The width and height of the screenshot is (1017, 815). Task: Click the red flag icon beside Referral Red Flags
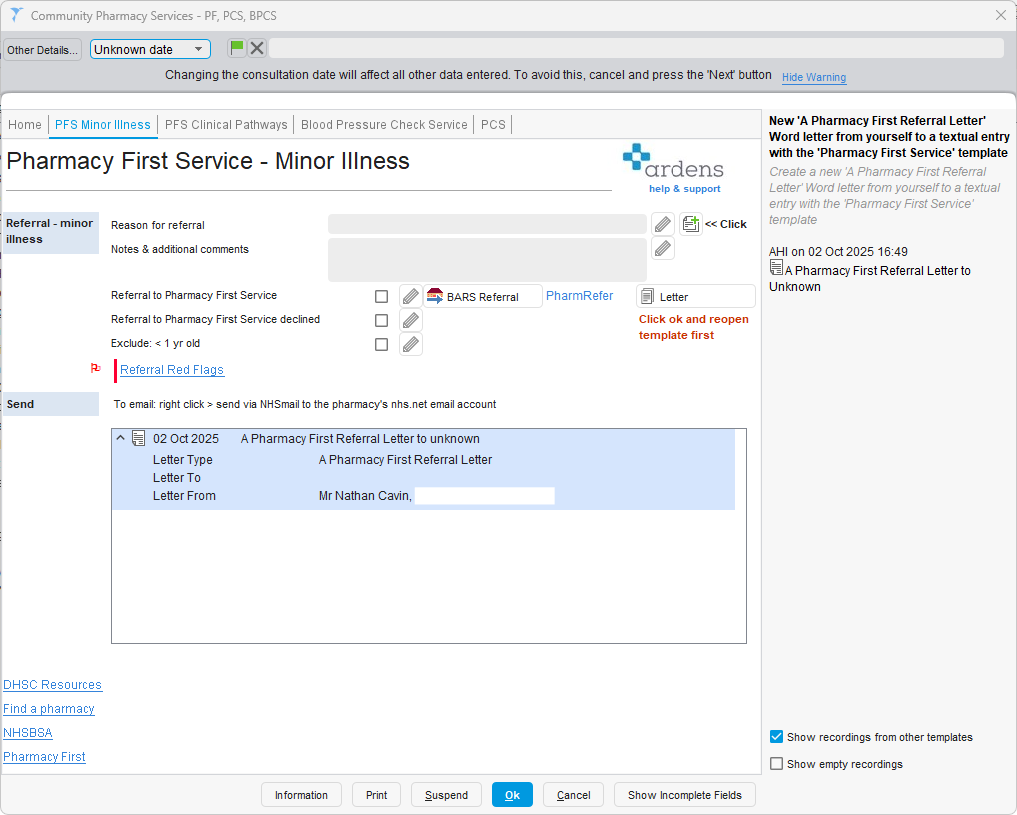(95, 368)
